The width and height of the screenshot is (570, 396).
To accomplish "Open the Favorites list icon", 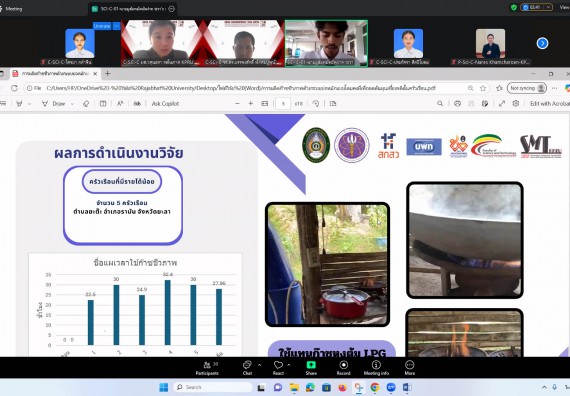I will point(499,88).
